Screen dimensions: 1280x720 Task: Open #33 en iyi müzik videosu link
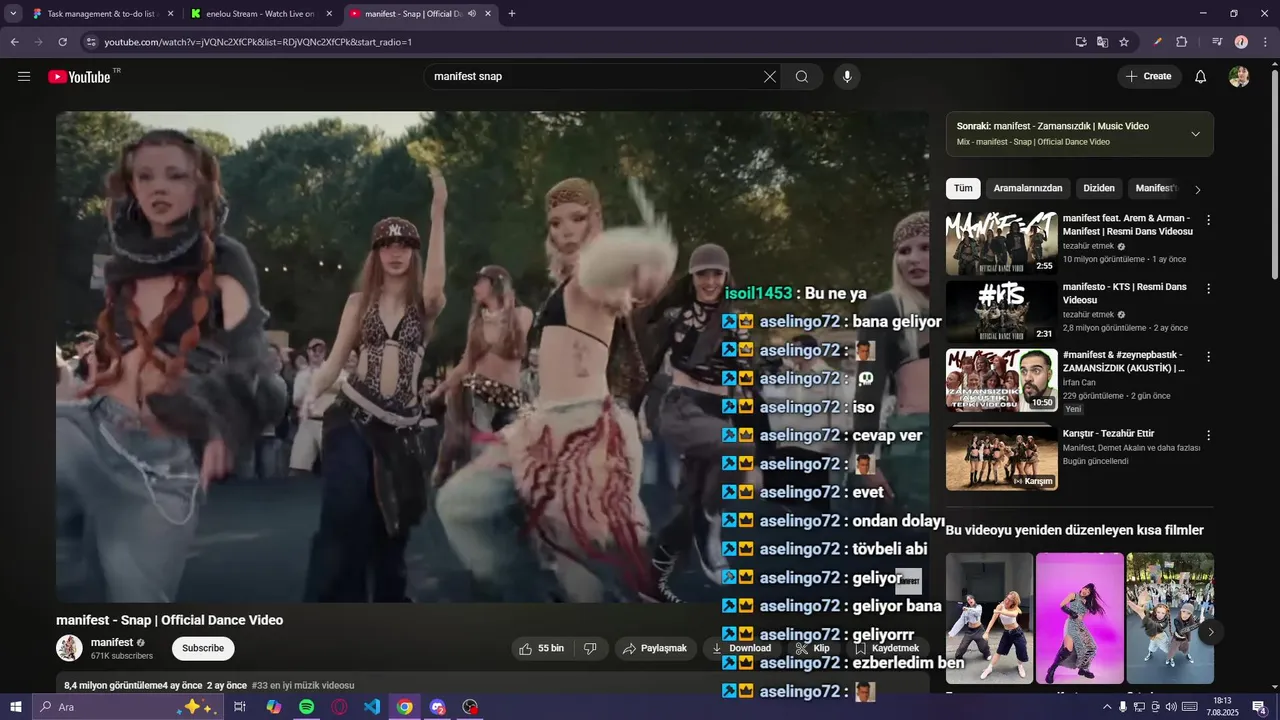tap(303, 686)
